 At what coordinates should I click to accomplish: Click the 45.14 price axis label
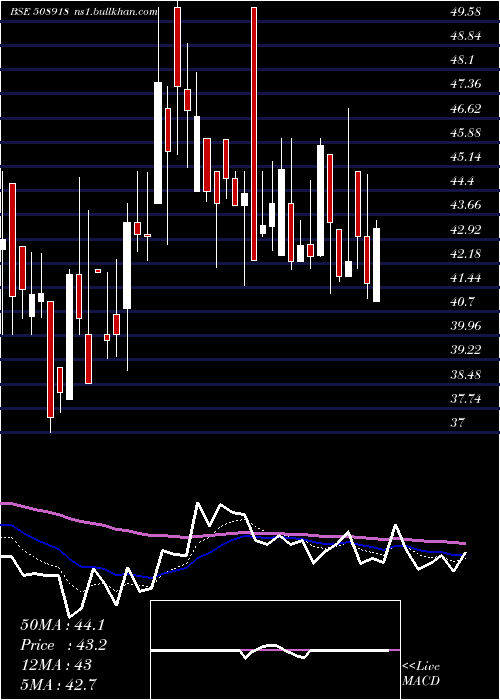pyautogui.click(x=466, y=157)
